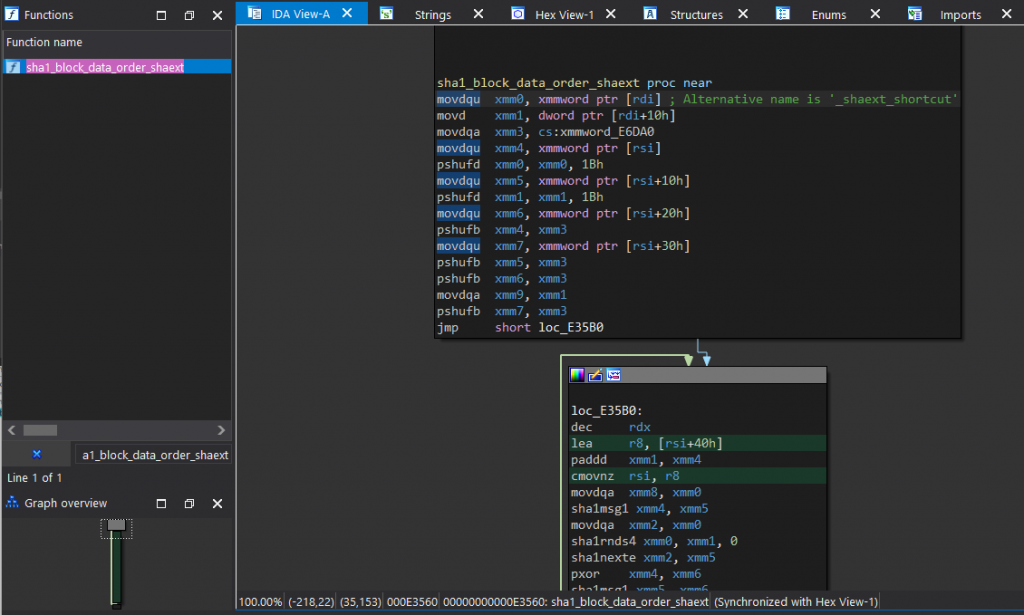Click the Functions panel icon
The width and height of the screenshot is (1024, 615).
click(x=12, y=14)
